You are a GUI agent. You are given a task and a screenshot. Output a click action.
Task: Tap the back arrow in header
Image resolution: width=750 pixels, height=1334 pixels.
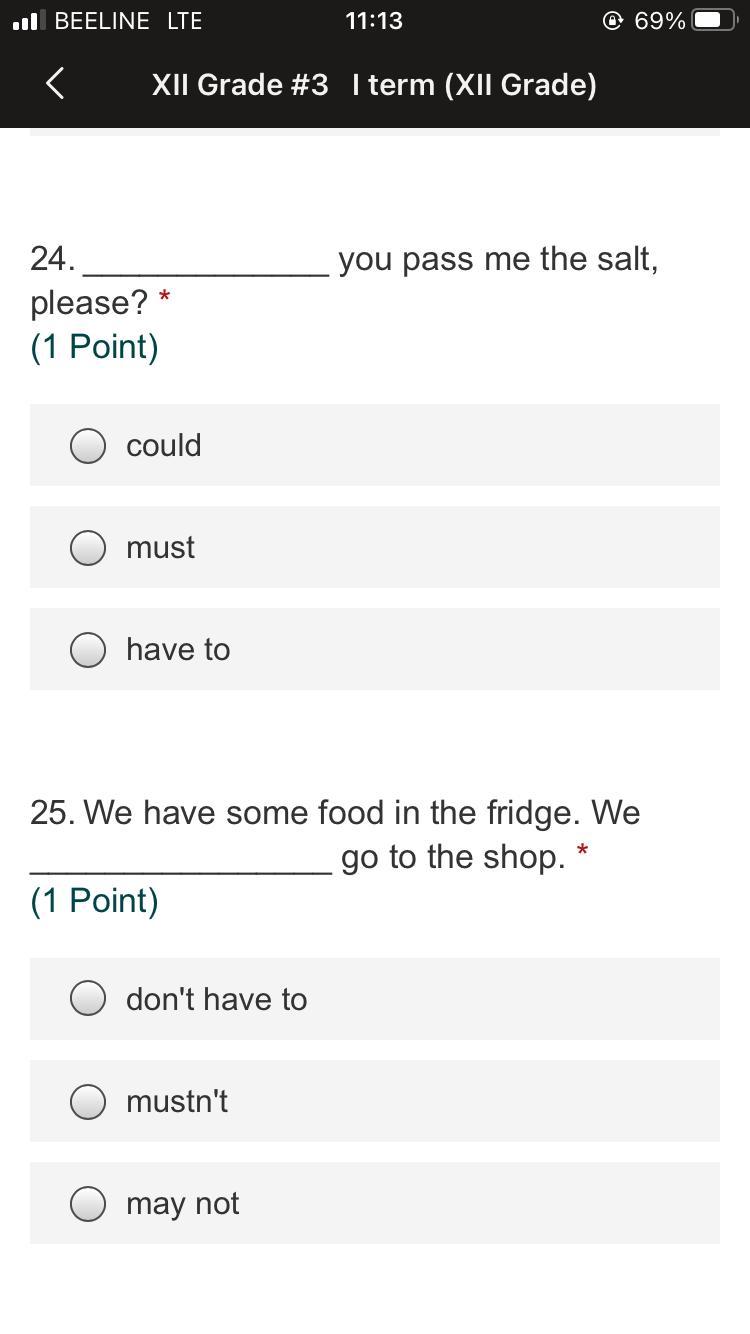[55, 84]
